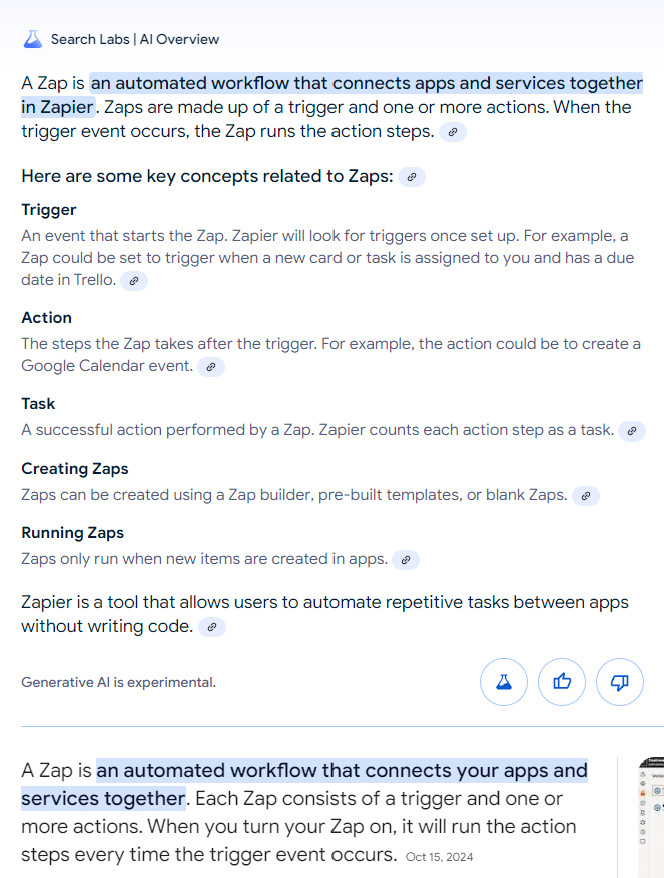Open the Creating Zaps source link icon
This screenshot has width=664, height=878.
coord(586,495)
